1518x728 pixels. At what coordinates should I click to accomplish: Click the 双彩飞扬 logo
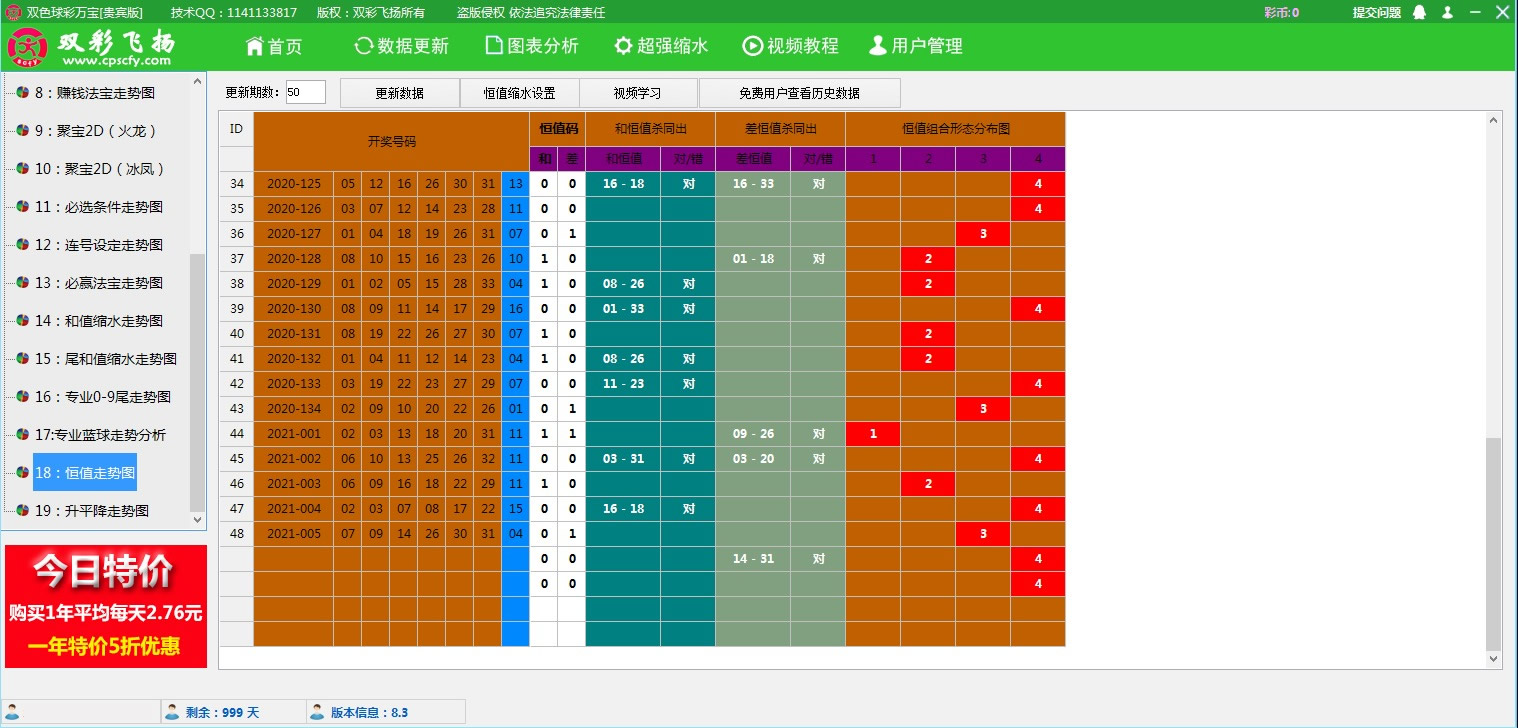92,46
